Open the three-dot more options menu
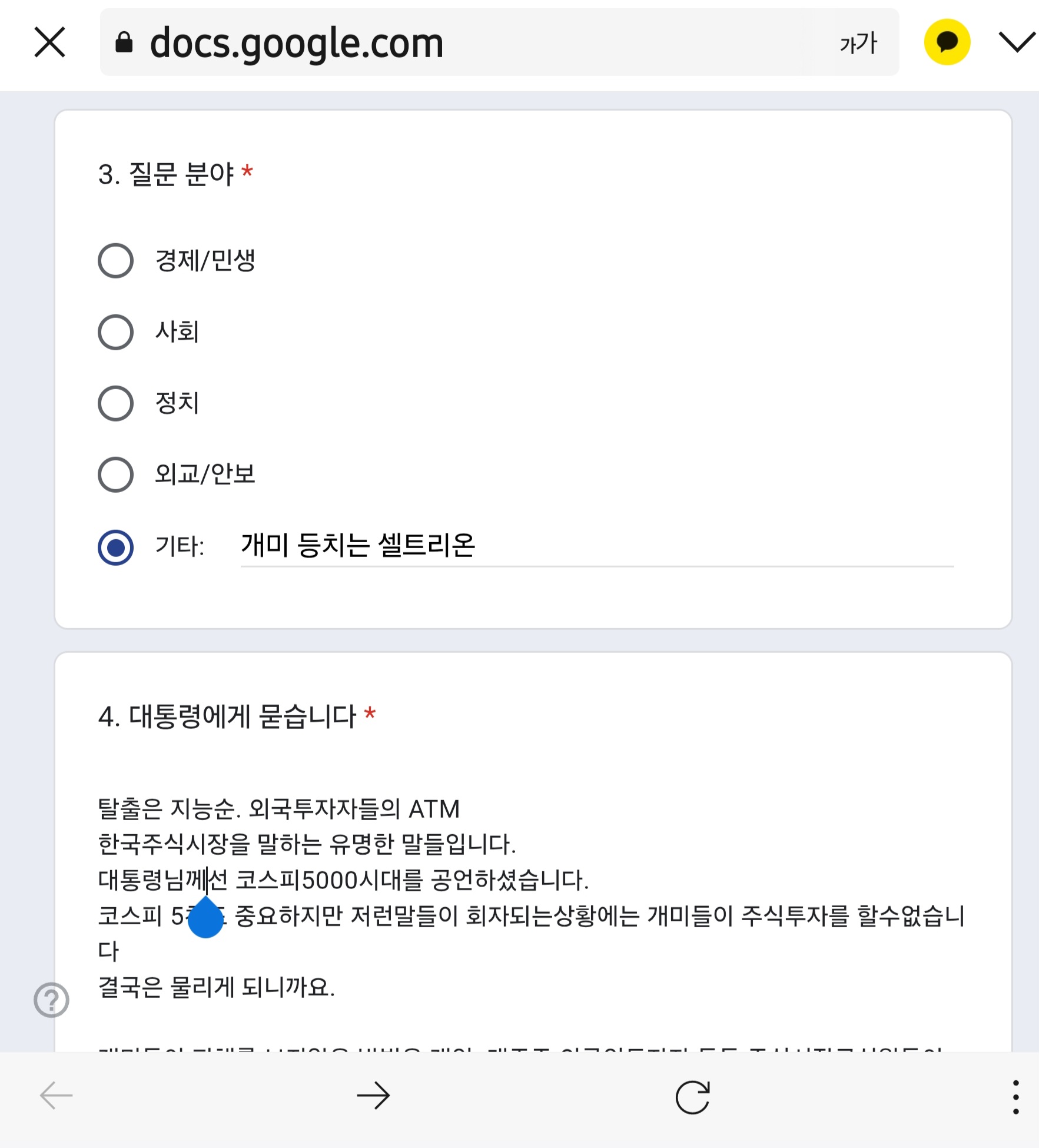This screenshot has width=1039, height=1148. (x=1016, y=1097)
